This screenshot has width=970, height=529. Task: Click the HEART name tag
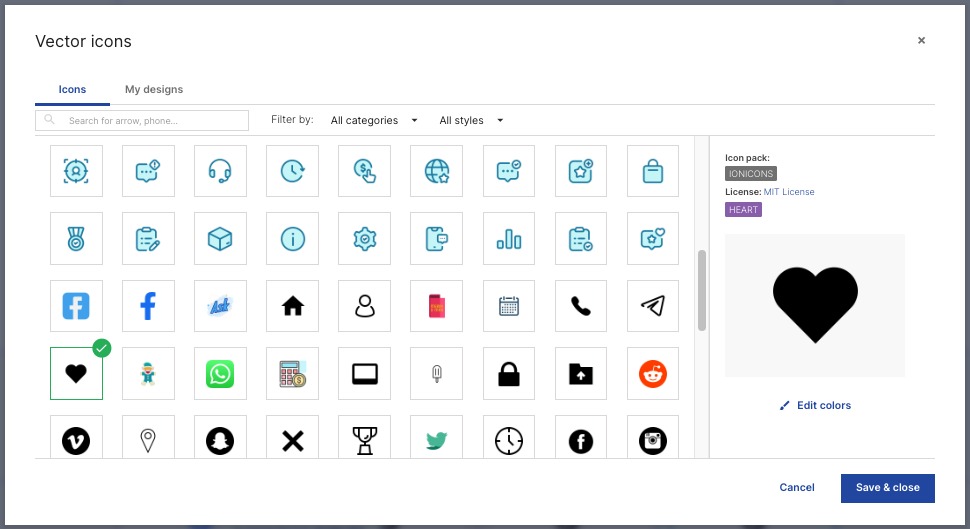click(744, 210)
